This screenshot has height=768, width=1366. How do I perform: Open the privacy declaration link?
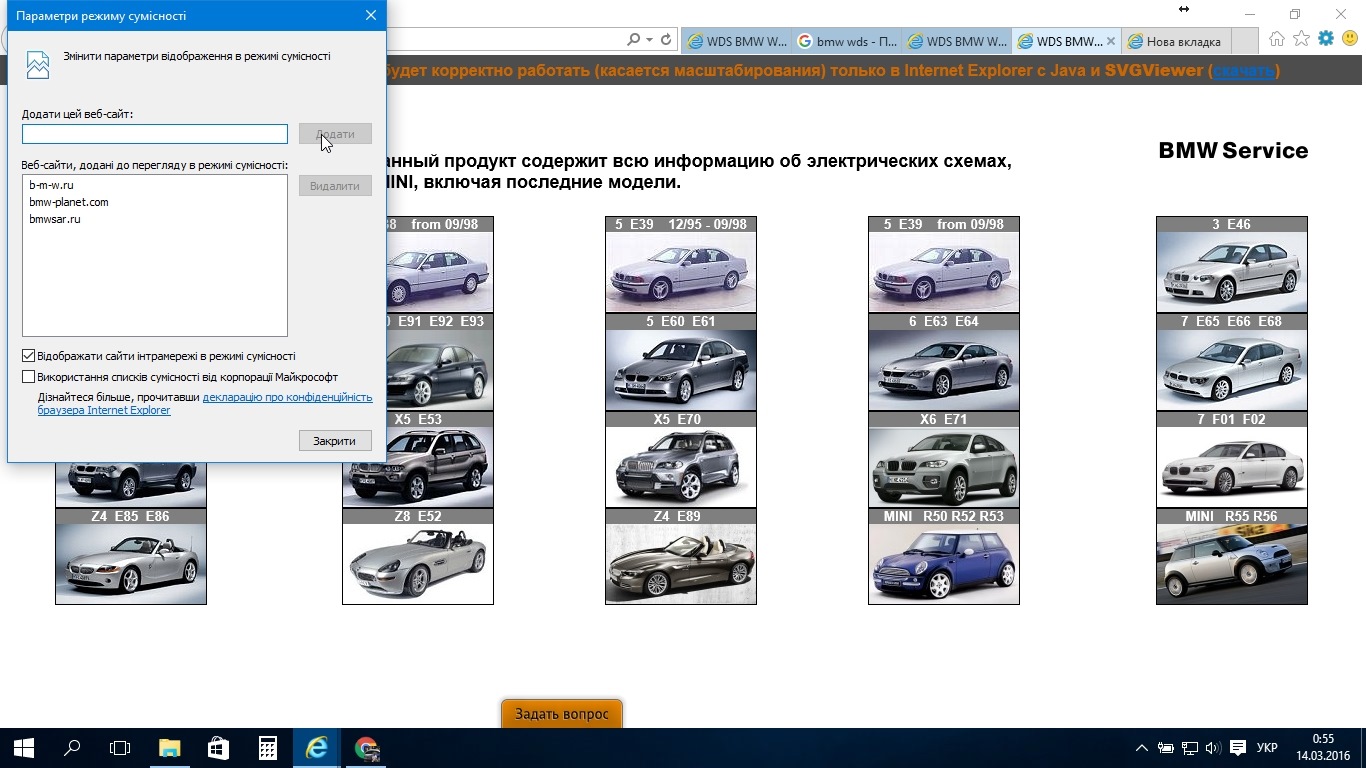(288, 397)
